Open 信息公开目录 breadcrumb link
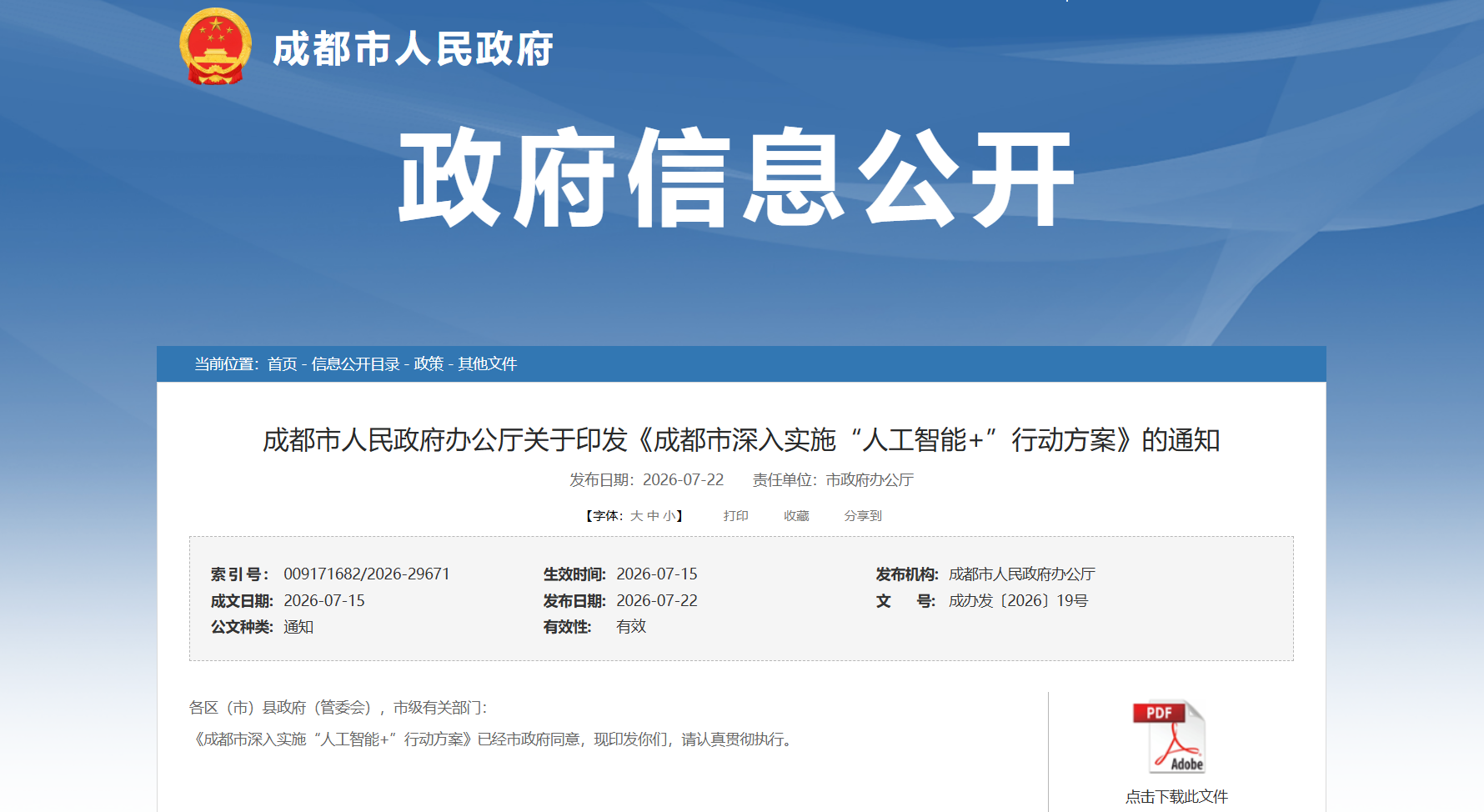 355,364
